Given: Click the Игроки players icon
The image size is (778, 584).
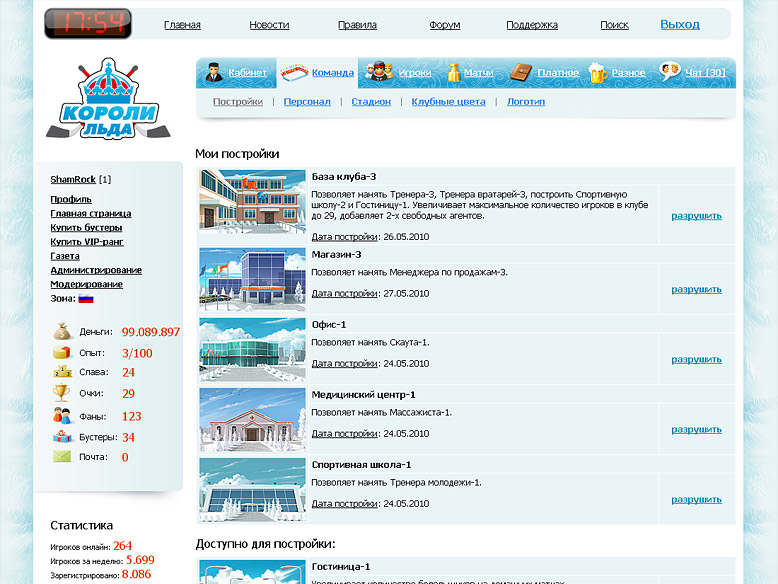Looking at the screenshot, I should tap(377, 72).
